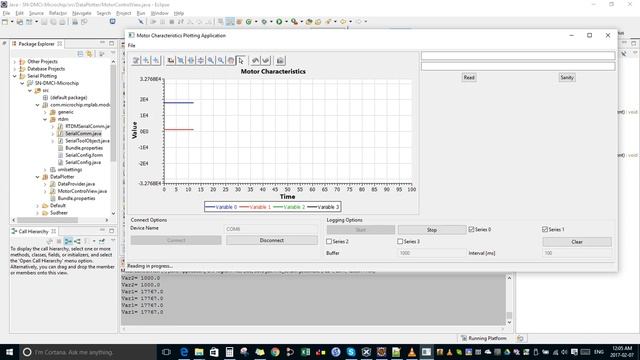Open the Eclipse Project menu
This screenshot has height=360, width=640.
click(124, 13)
